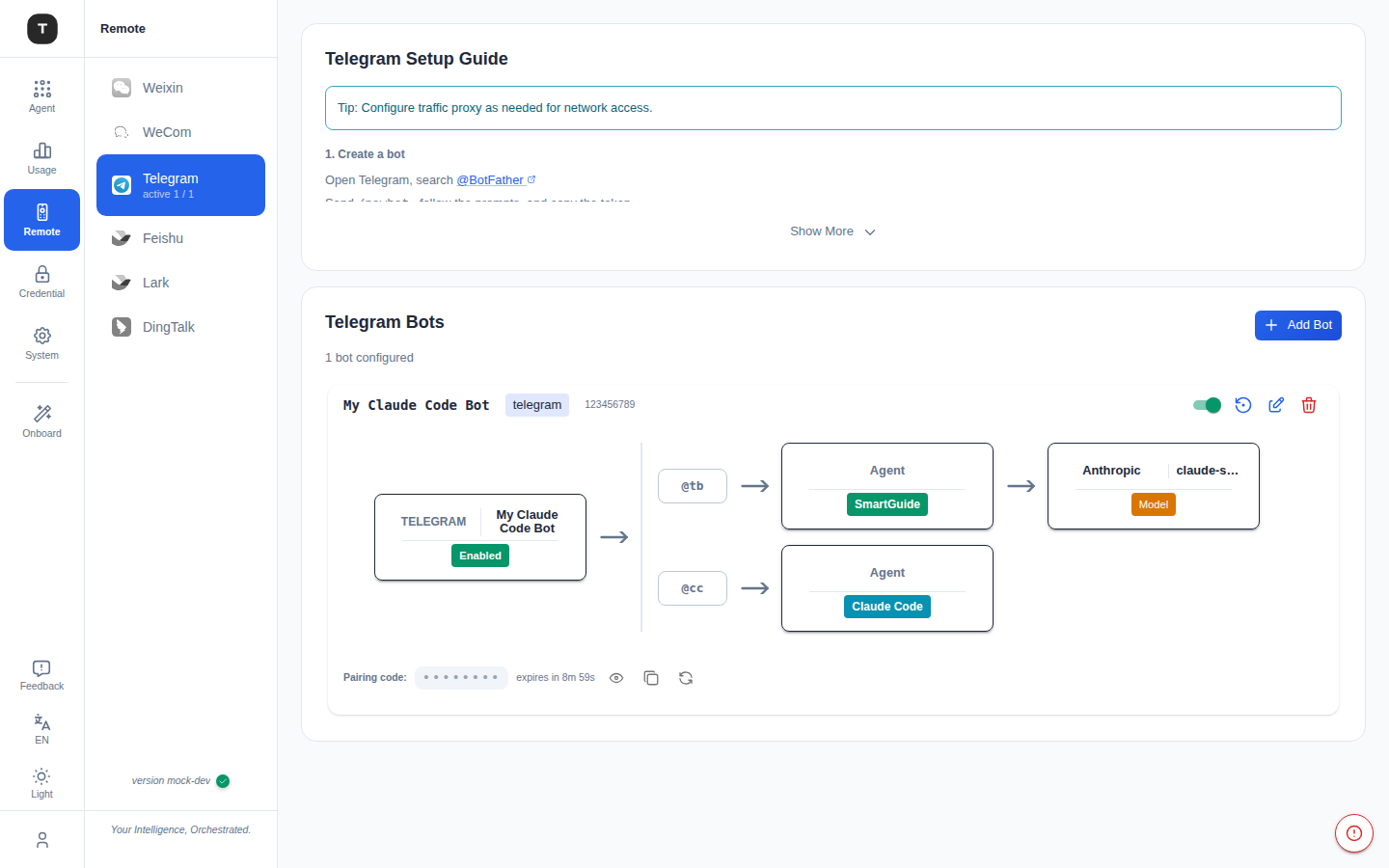Image resolution: width=1389 pixels, height=868 pixels.
Task: Refresh the pairing code
Action: tap(686, 678)
